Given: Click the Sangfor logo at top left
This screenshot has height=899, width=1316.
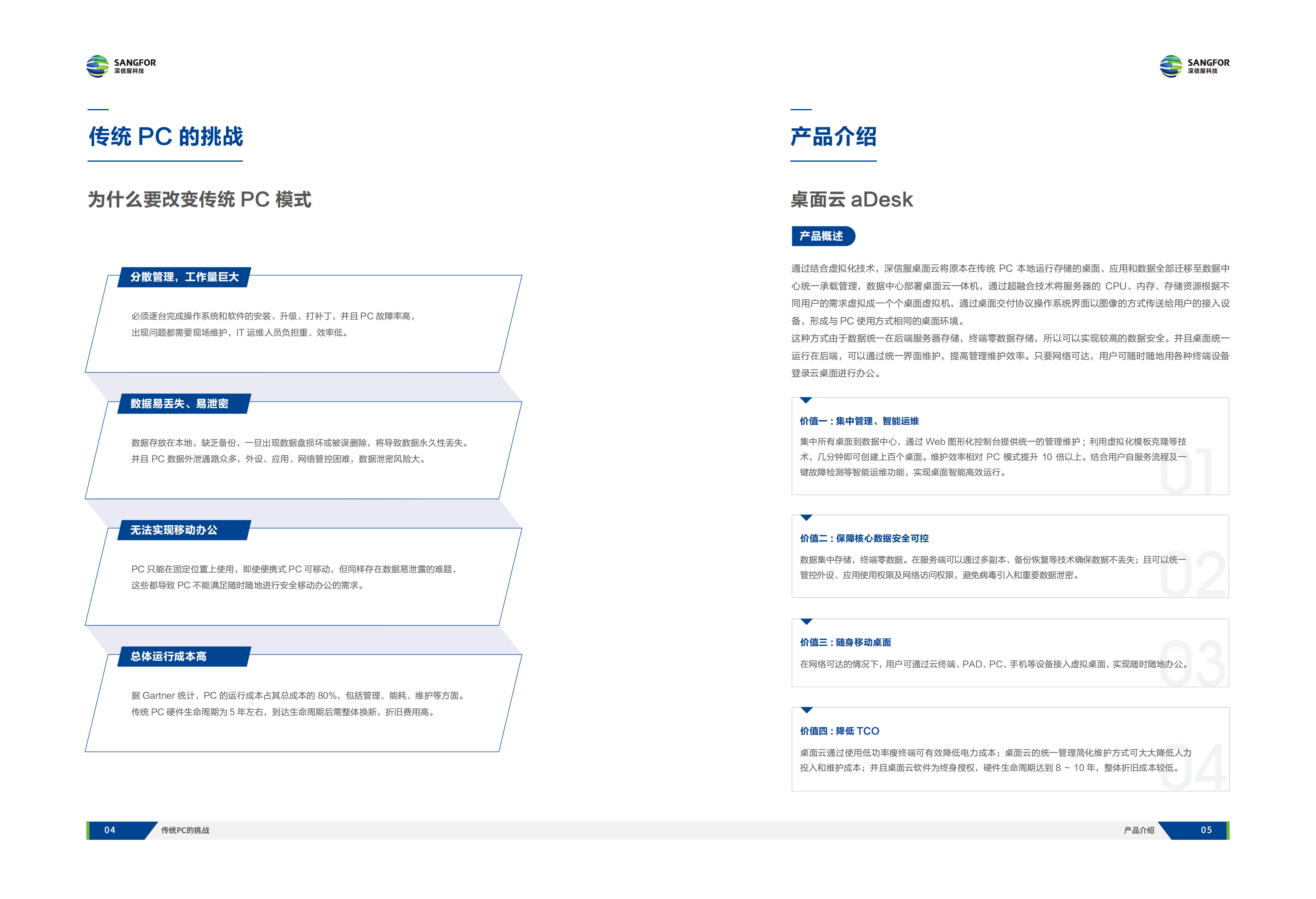Looking at the screenshot, I should (121, 66).
